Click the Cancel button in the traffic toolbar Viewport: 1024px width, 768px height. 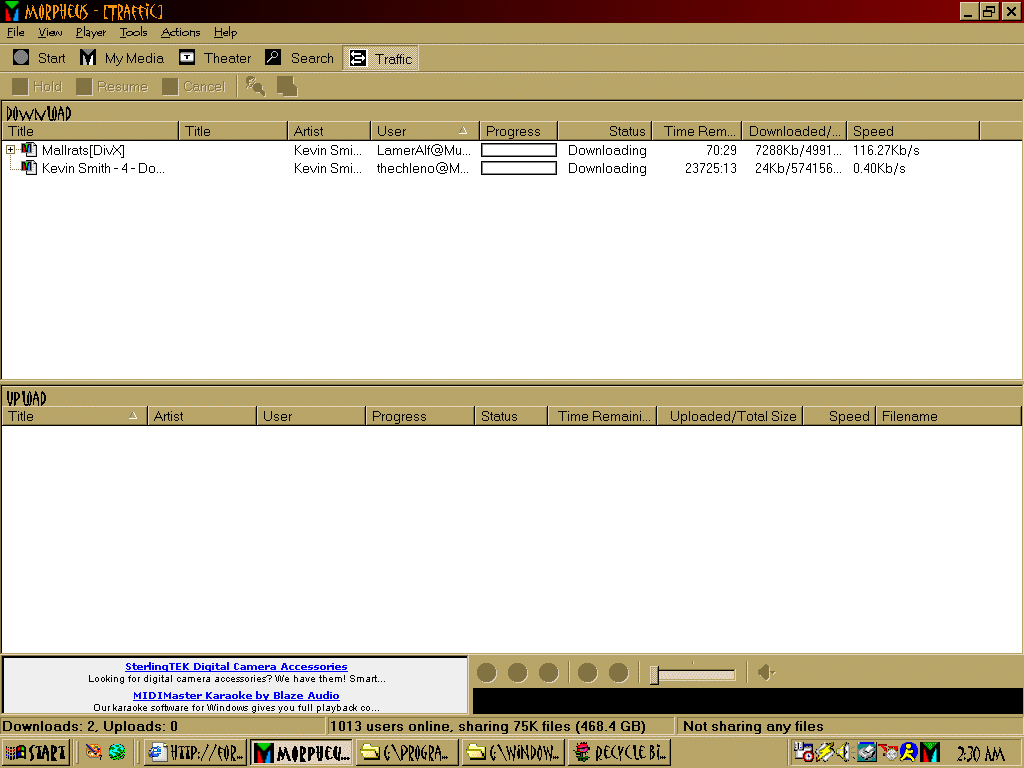click(x=193, y=86)
